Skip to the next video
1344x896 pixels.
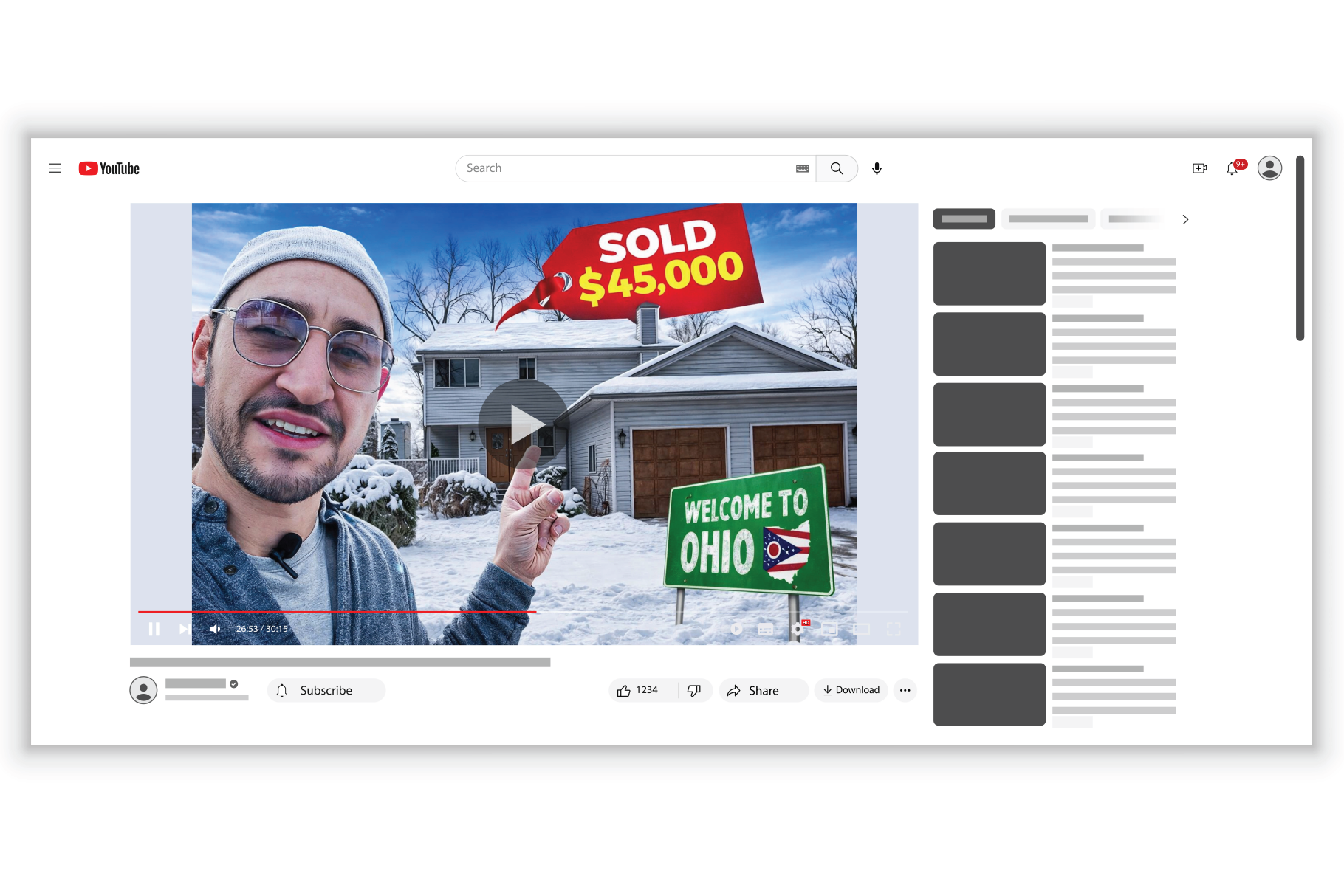[184, 629]
